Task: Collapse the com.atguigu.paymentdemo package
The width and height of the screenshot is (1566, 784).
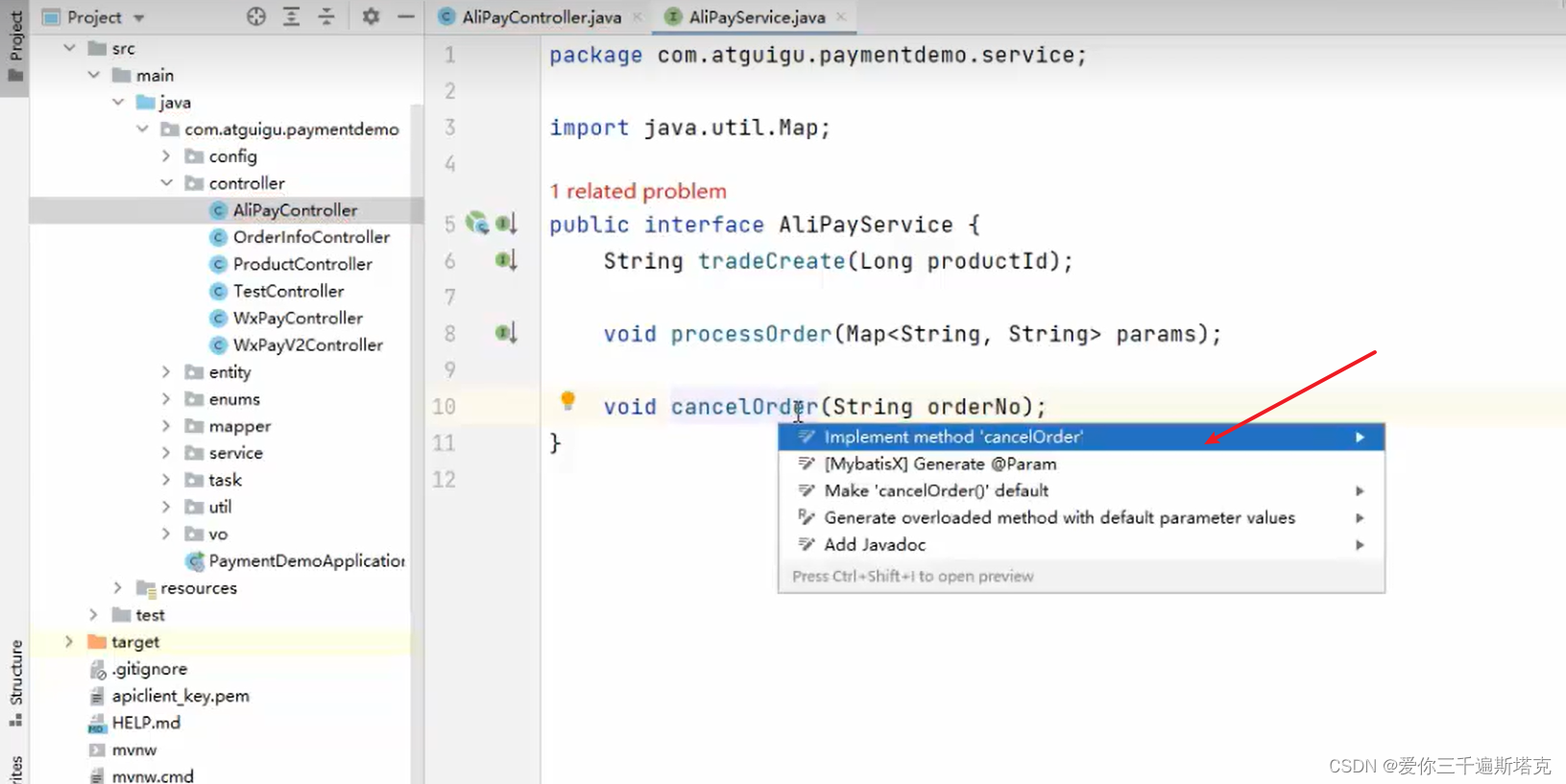Action: (142, 128)
